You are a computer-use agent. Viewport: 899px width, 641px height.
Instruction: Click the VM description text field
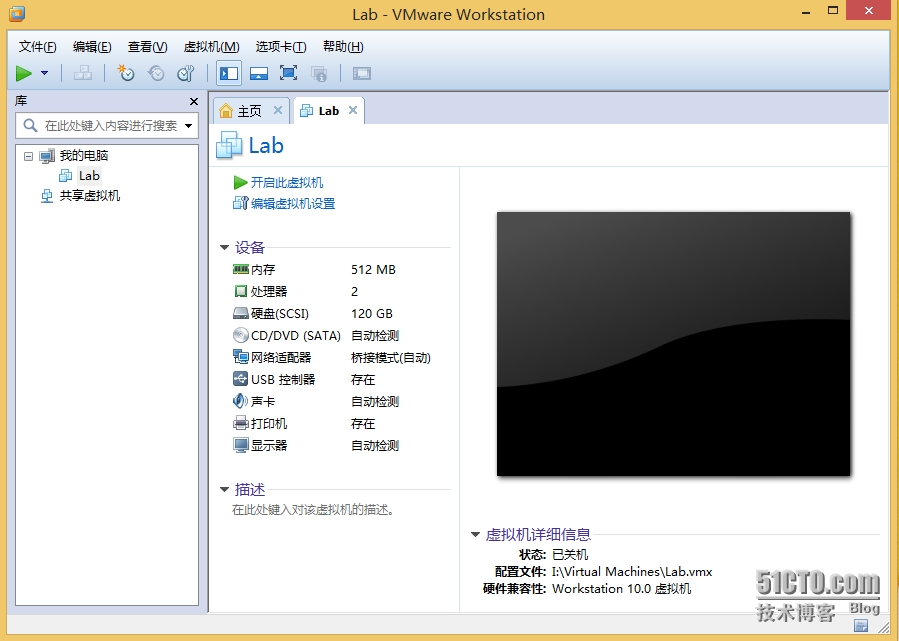pos(313,510)
